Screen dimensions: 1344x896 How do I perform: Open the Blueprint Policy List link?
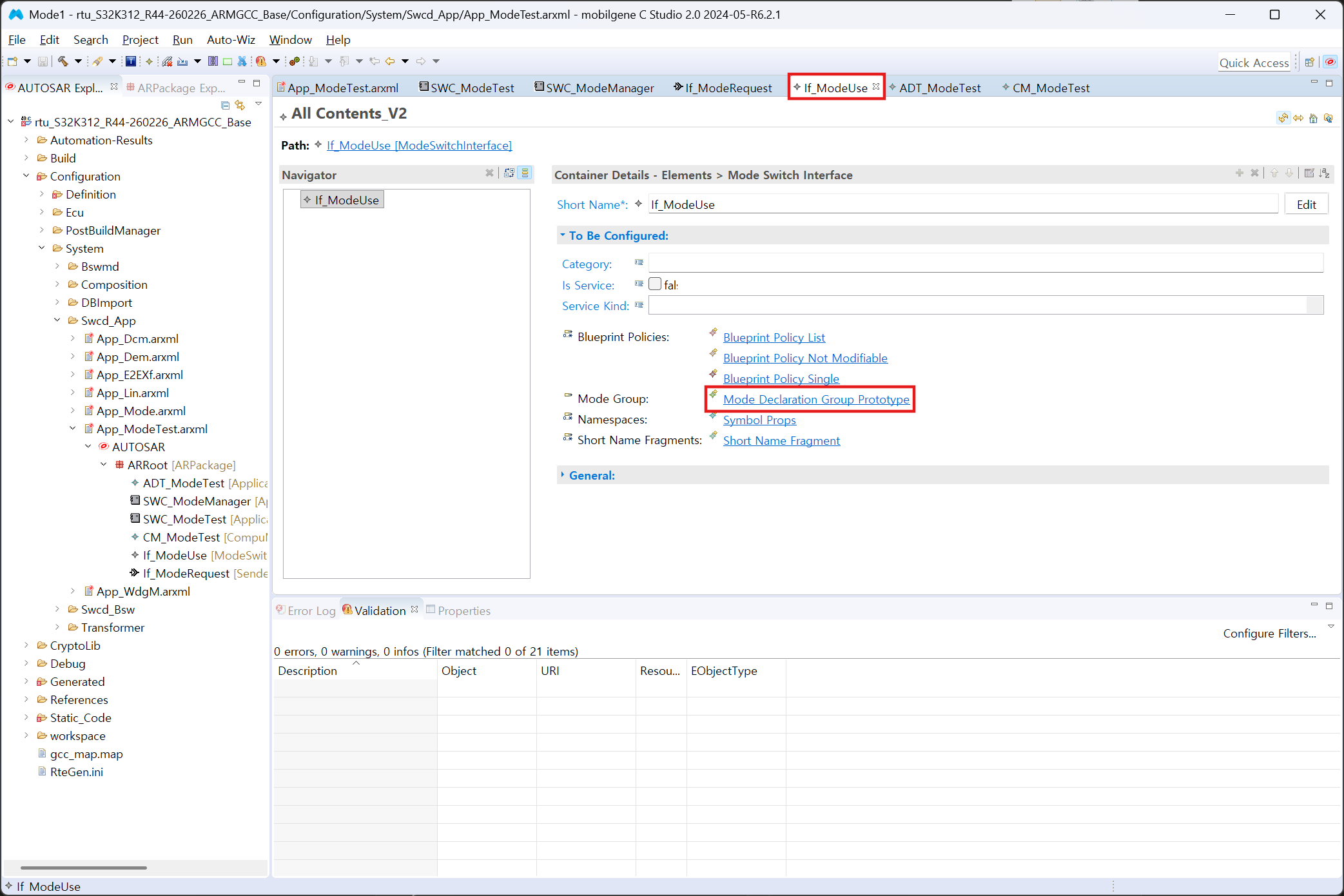tap(774, 337)
